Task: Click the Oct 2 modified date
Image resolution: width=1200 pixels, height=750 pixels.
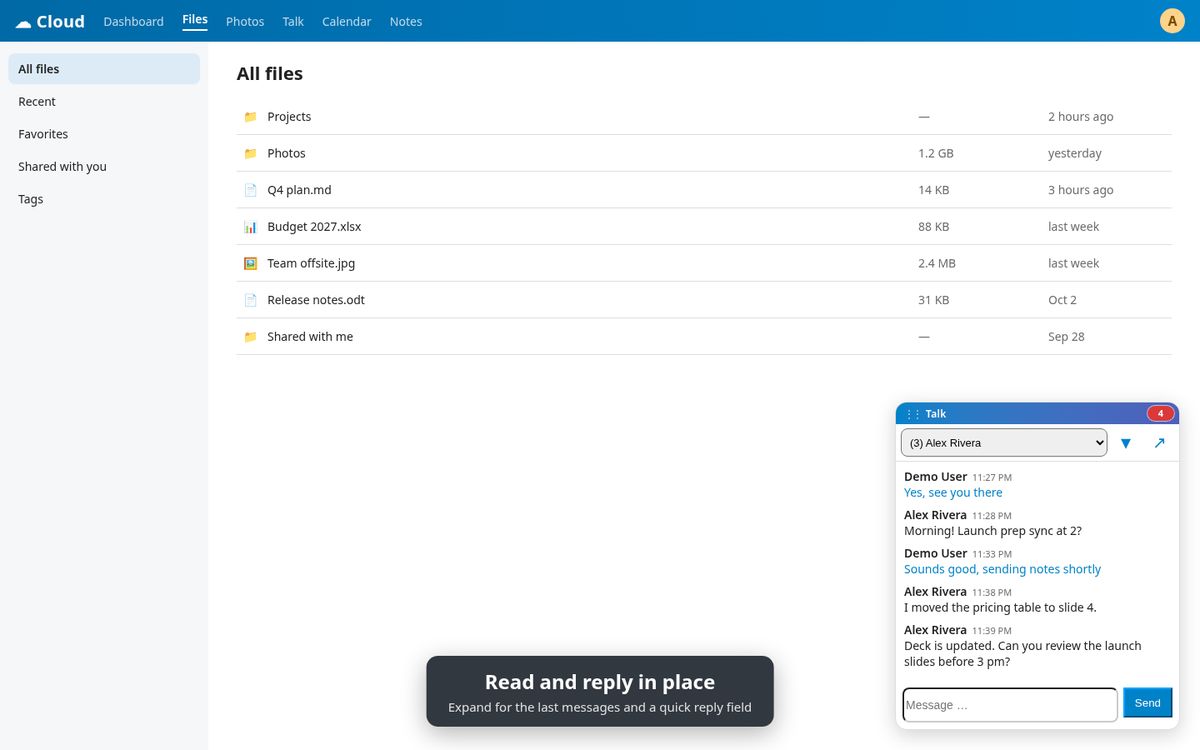Action: [1062, 300]
